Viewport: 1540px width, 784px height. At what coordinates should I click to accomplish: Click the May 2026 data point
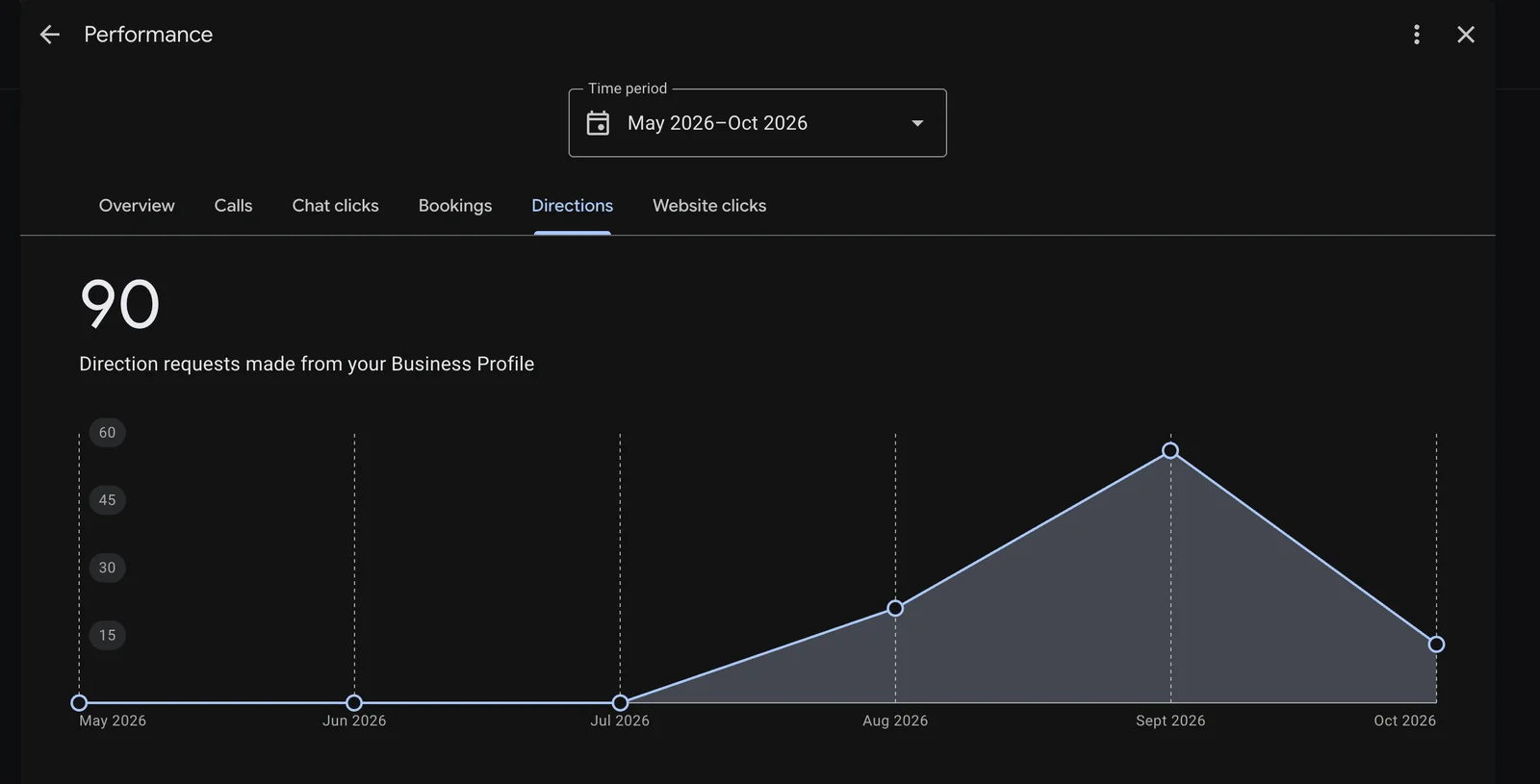pos(79,703)
